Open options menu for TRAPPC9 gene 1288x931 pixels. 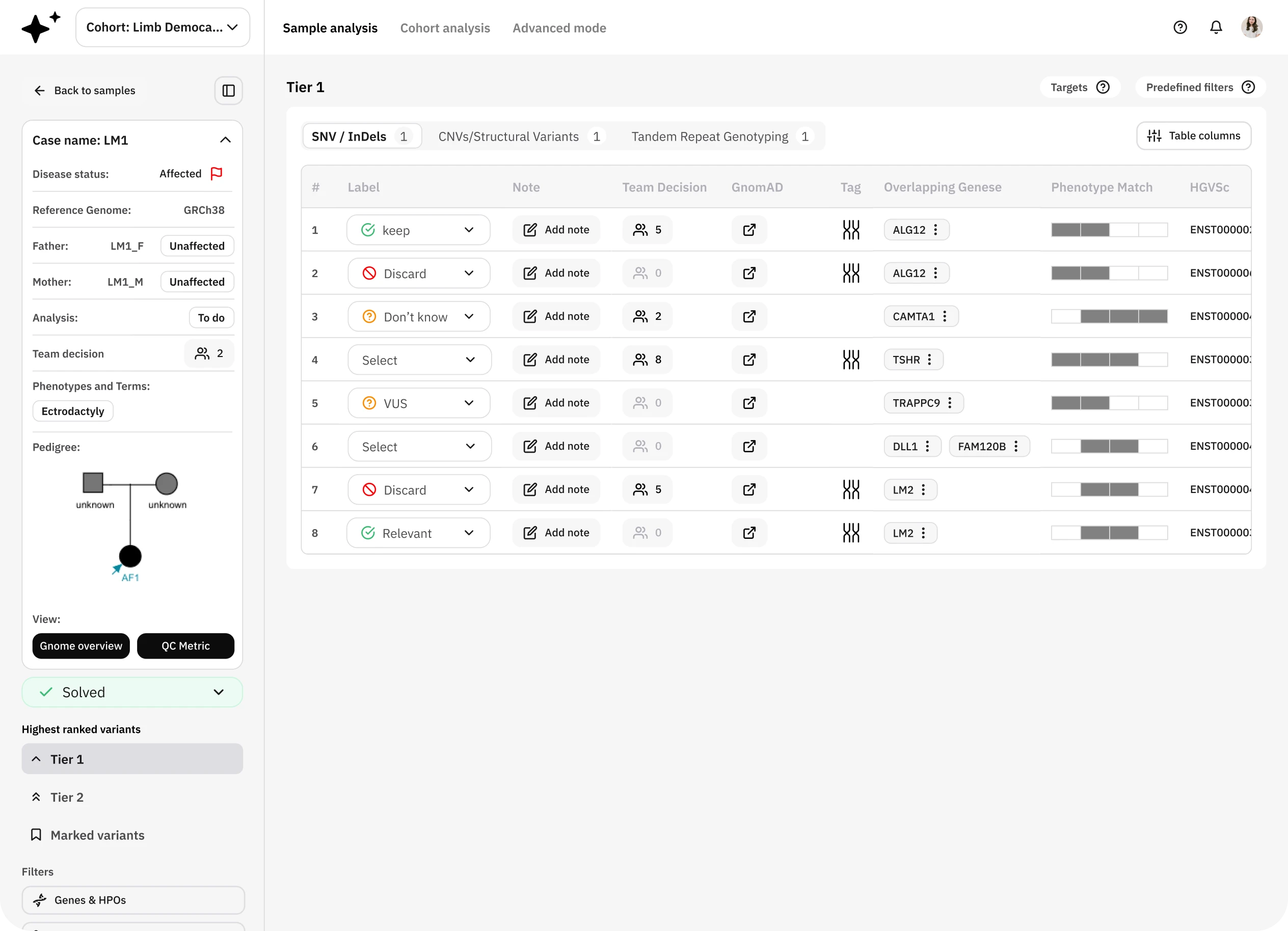950,402
